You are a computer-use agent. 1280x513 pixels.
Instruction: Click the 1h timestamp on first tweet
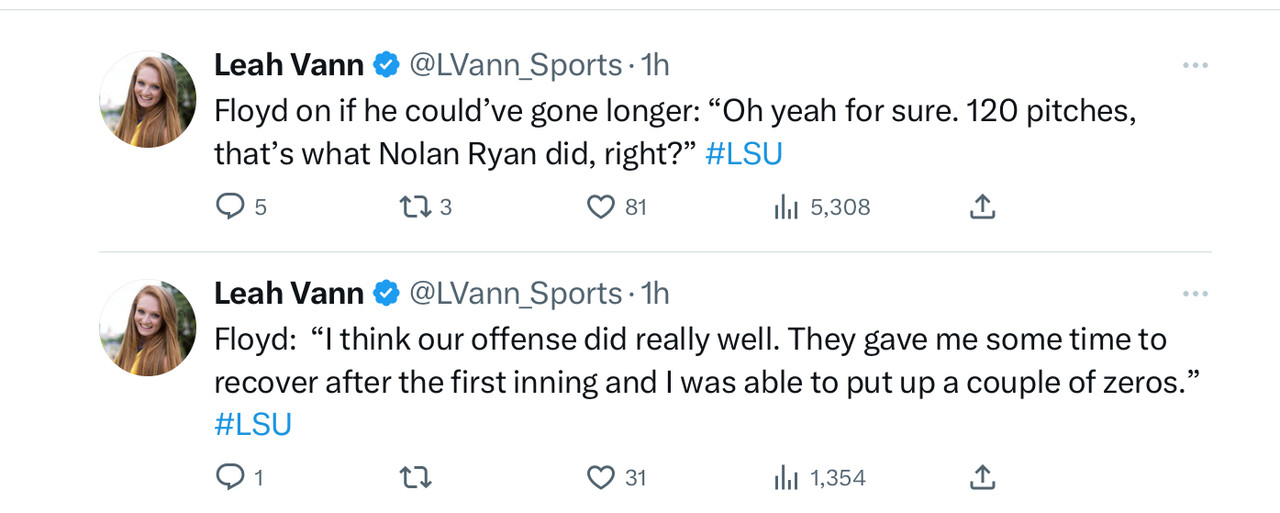(654, 65)
